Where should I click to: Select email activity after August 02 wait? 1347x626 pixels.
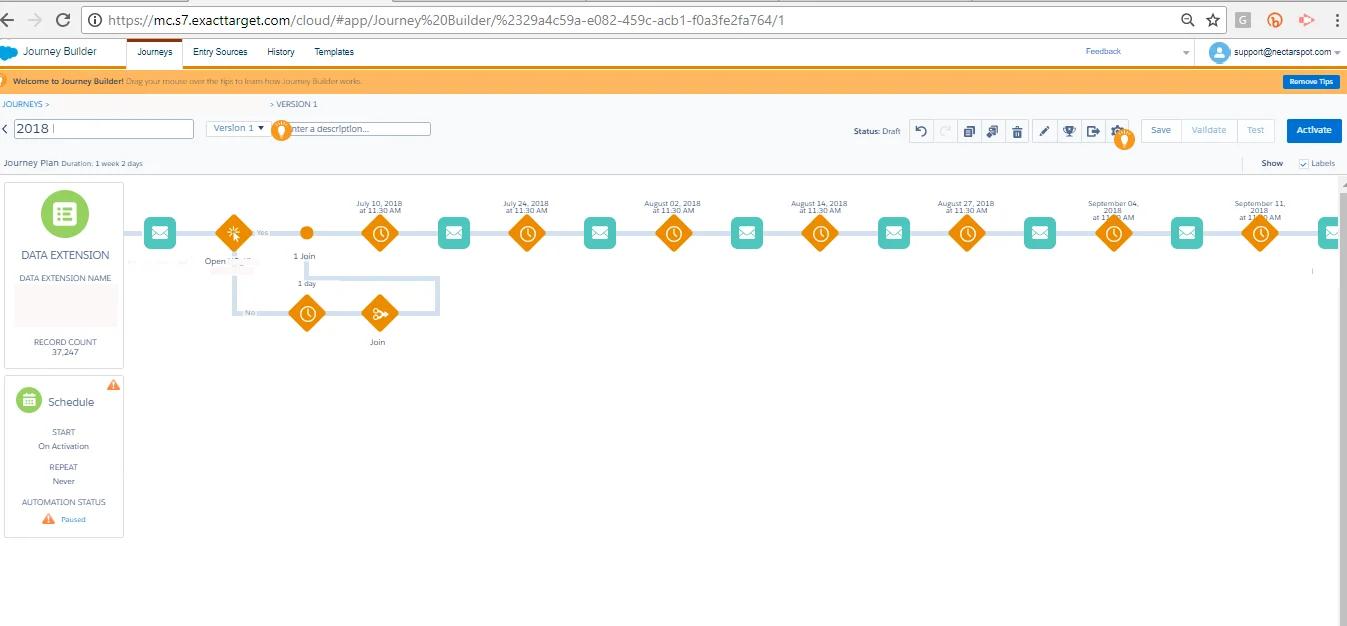coord(747,233)
